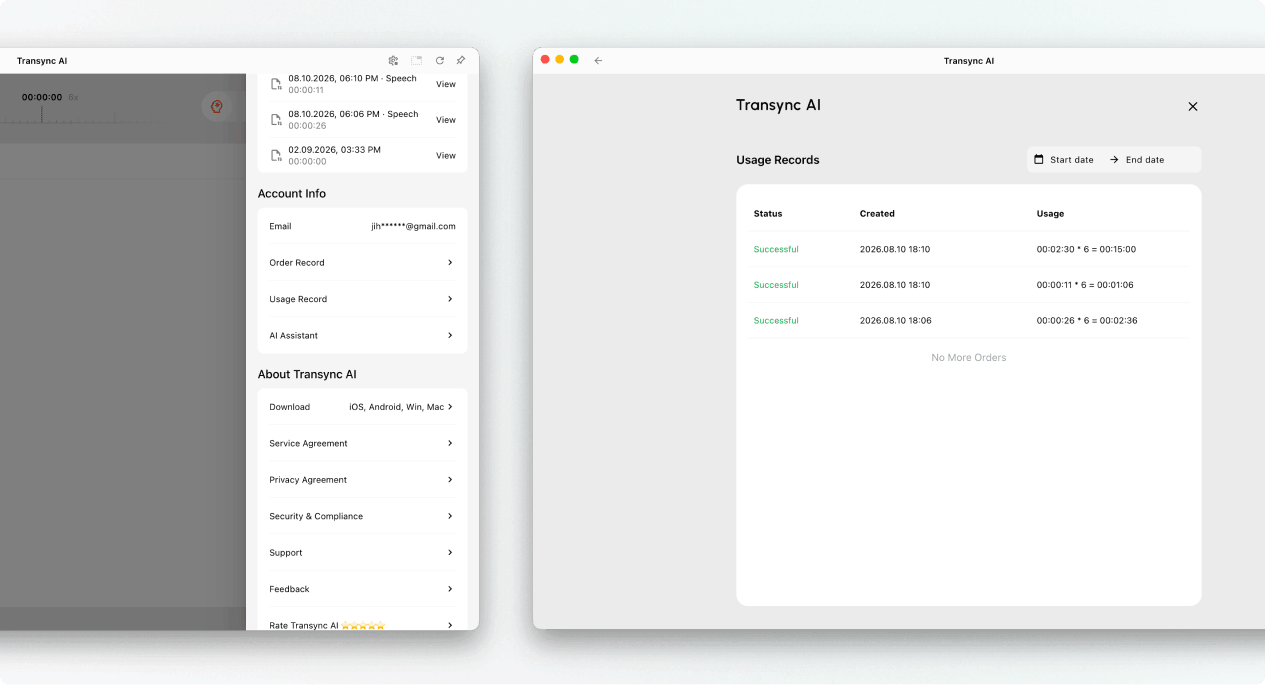Screen dimensions: 1265x685
Task: Pin the left Transync AI window
Action: coord(461,61)
